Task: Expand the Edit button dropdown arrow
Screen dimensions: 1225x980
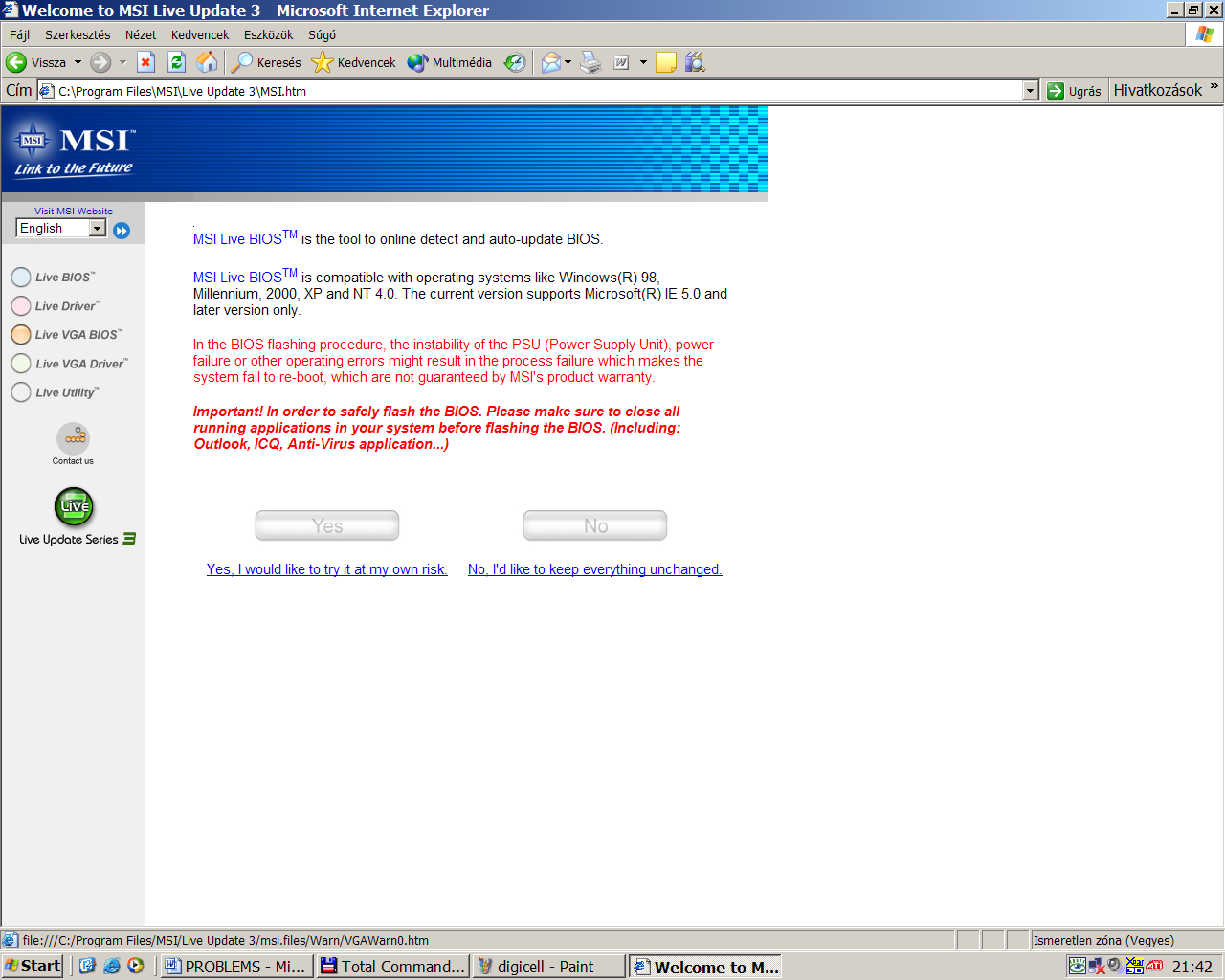Action: [643, 62]
